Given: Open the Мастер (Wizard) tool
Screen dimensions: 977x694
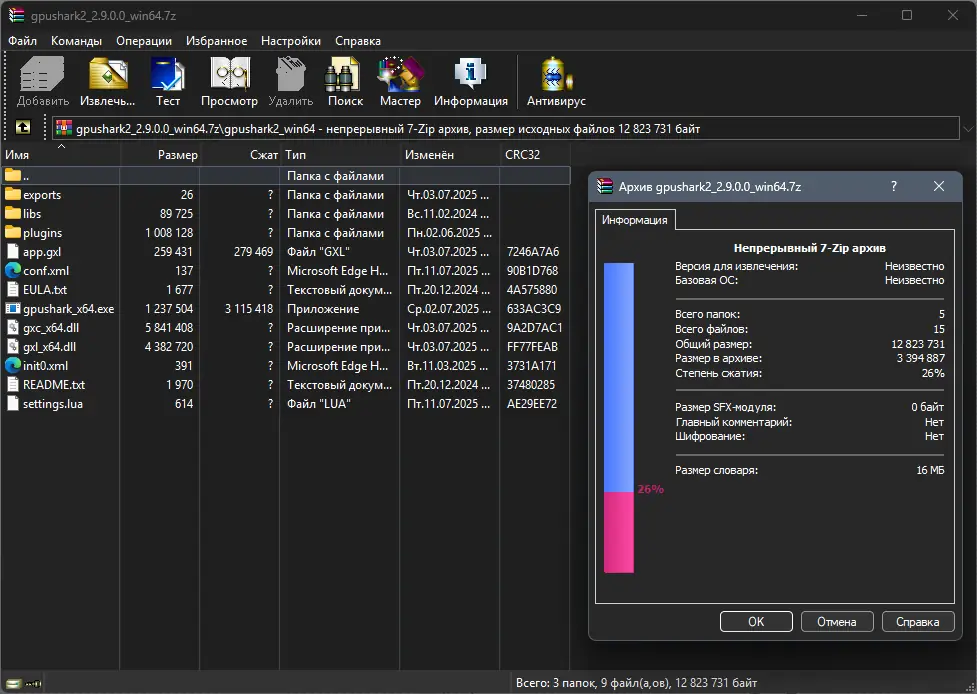Looking at the screenshot, I should point(400,81).
